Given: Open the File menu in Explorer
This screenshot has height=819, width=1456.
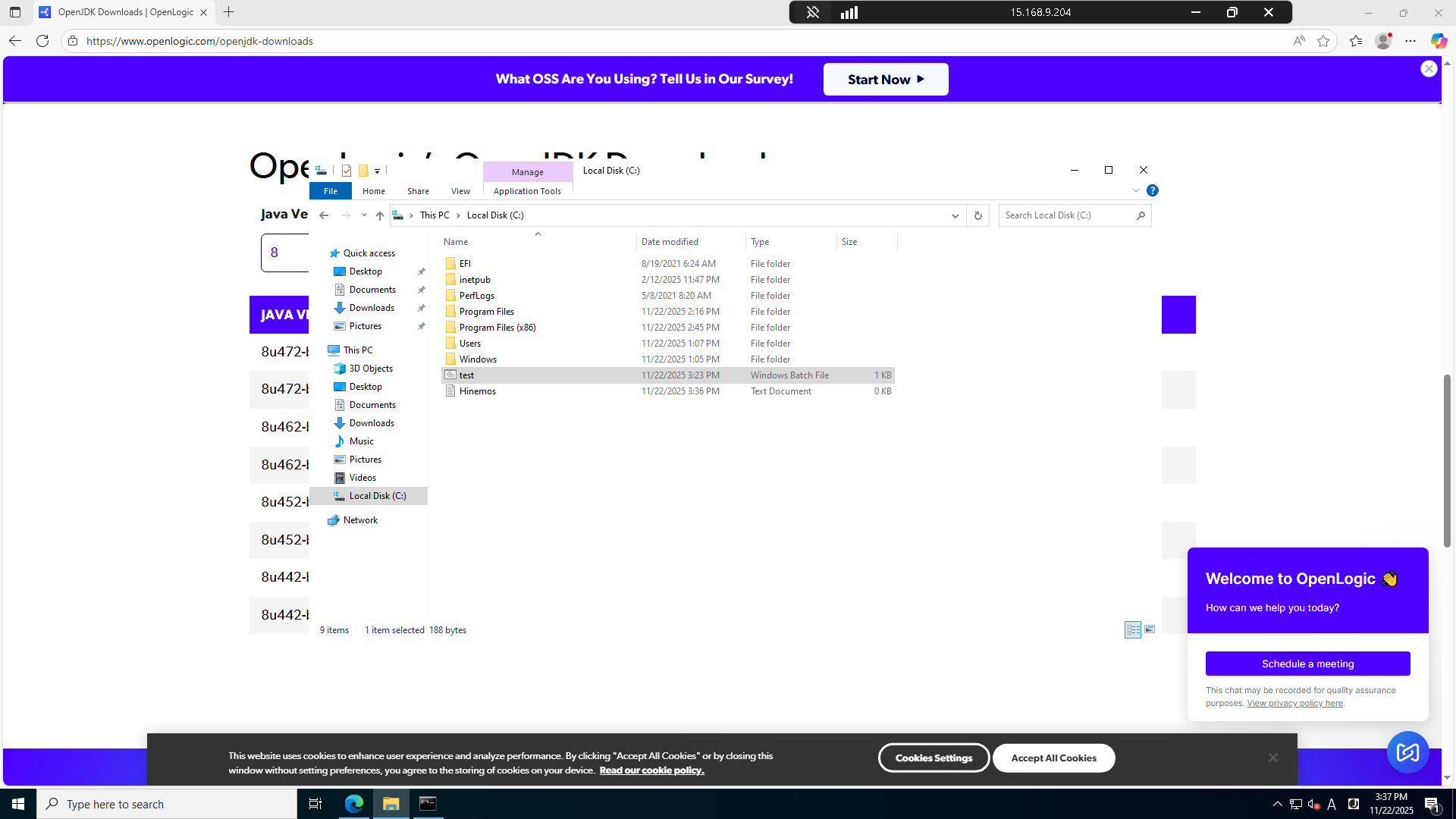Looking at the screenshot, I should point(331,191).
